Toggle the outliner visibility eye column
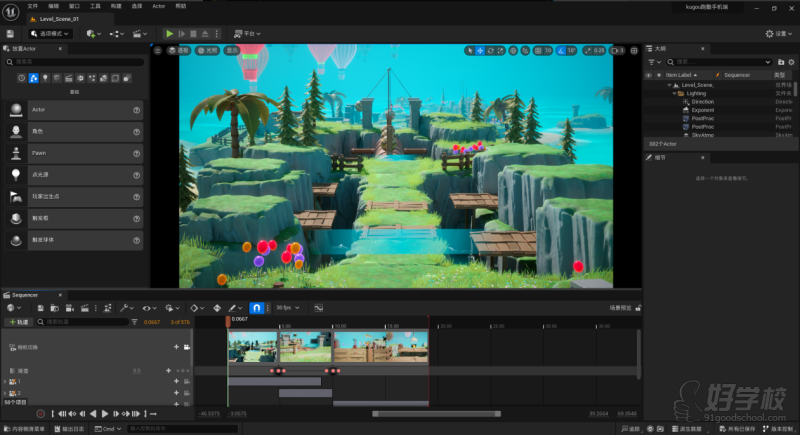800x435 pixels. point(648,75)
